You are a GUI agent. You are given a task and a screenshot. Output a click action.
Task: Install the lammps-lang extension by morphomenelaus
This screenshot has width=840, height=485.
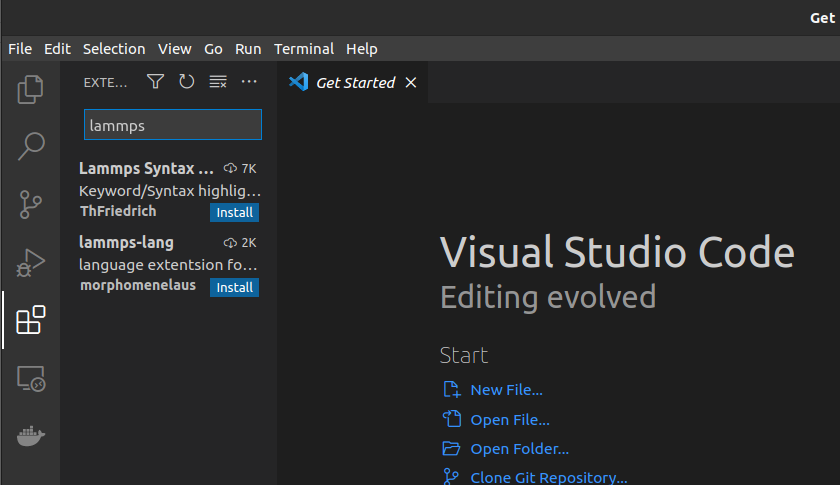[x=235, y=287]
